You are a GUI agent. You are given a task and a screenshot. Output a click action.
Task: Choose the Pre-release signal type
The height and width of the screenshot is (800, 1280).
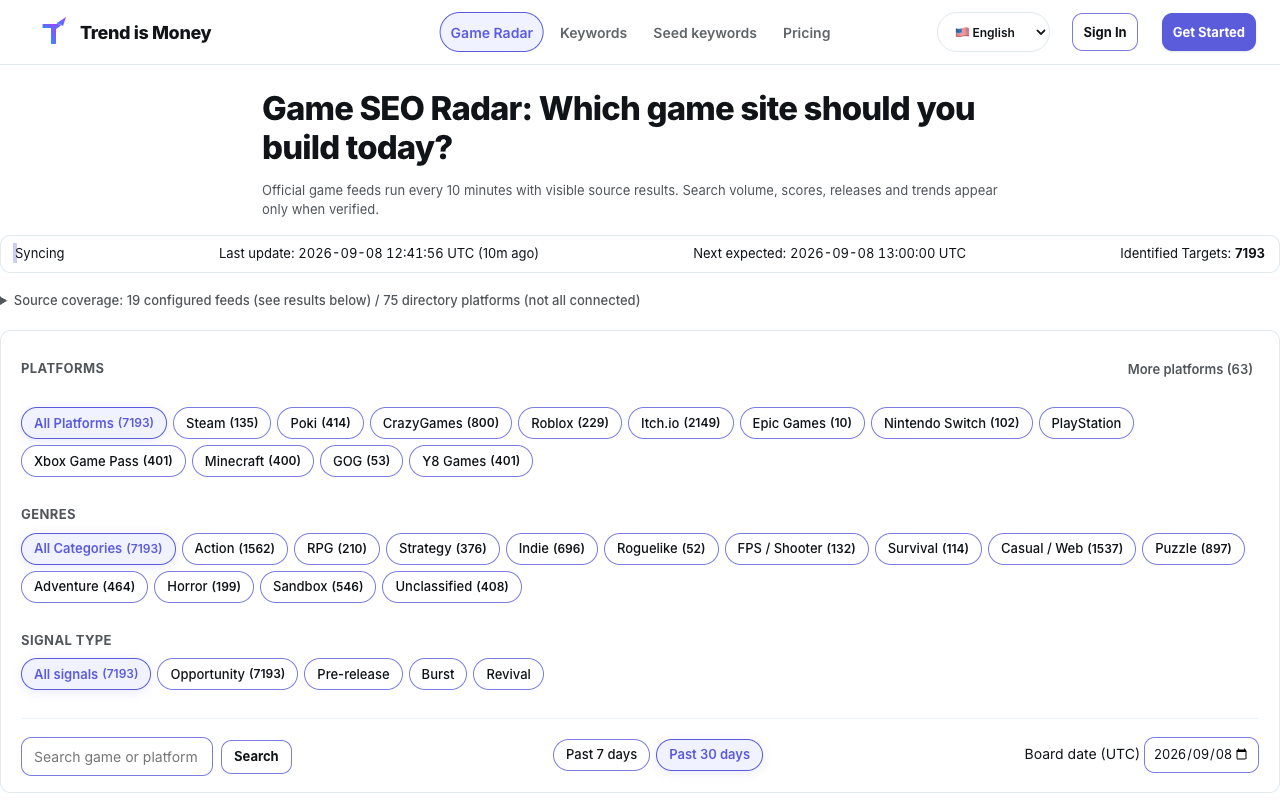tap(353, 674)
